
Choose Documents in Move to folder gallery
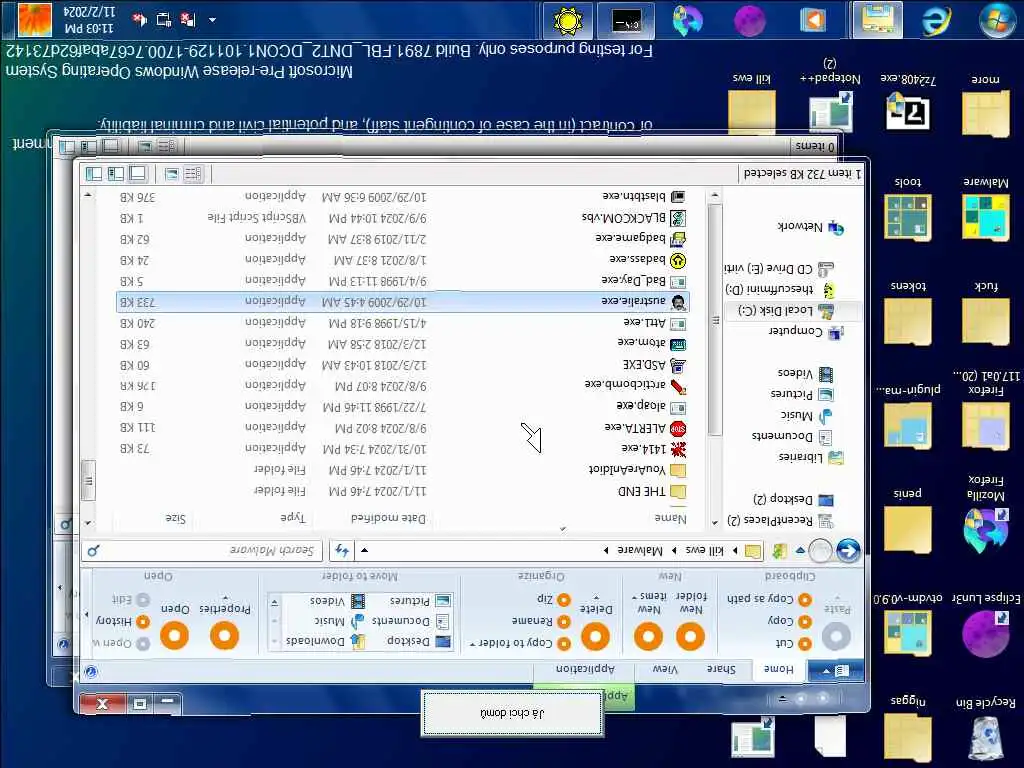tap(410, 621)
